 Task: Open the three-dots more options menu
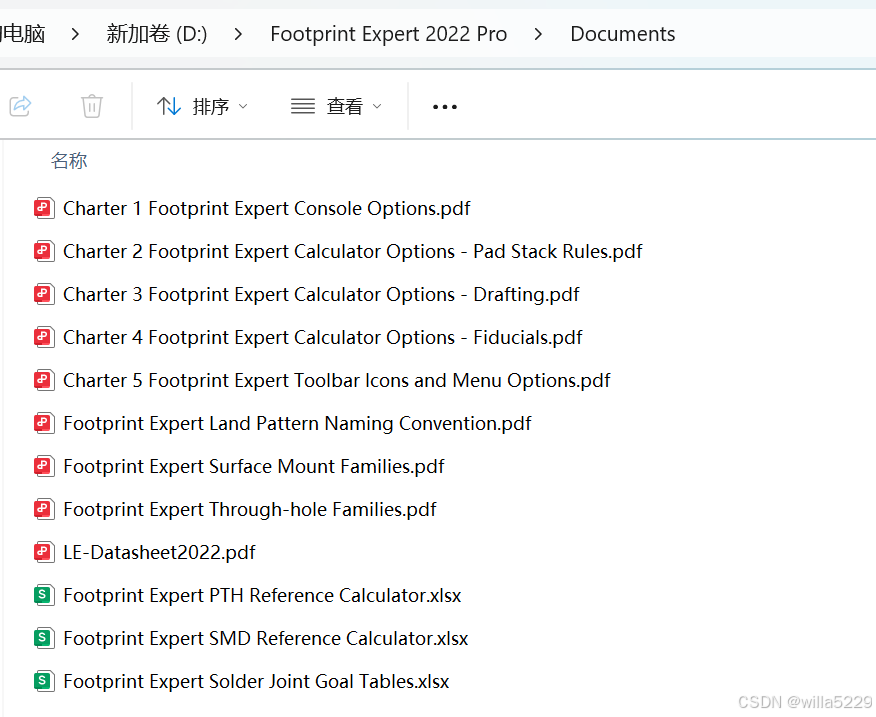[445, 107]
